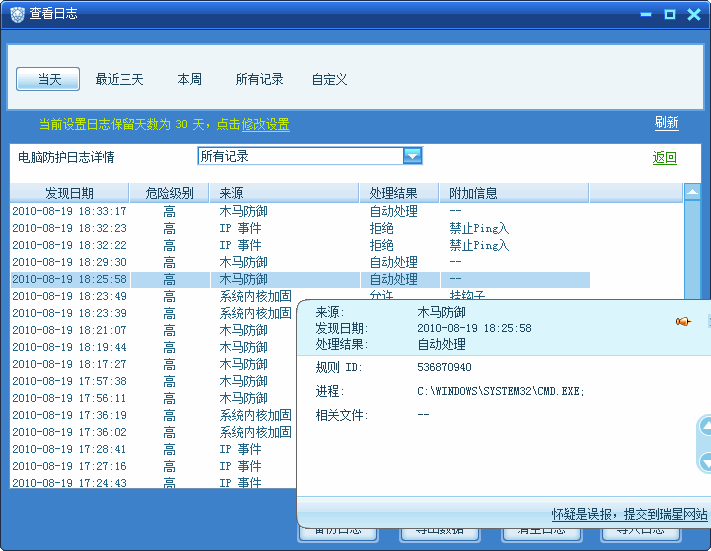Viewport: 711px width, 551px height.
Task: Sort by 危险级别 column header
Action: (169, 193)
